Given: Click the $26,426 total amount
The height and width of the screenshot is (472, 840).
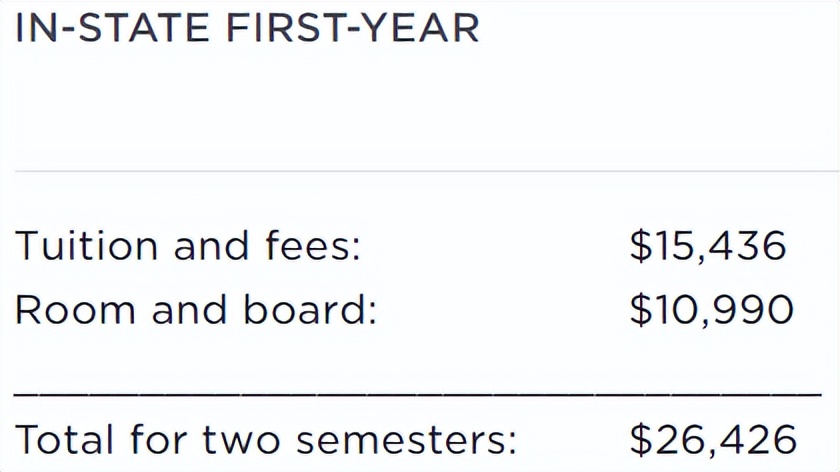Looking at the screenshot, I should tap(713, 440).
